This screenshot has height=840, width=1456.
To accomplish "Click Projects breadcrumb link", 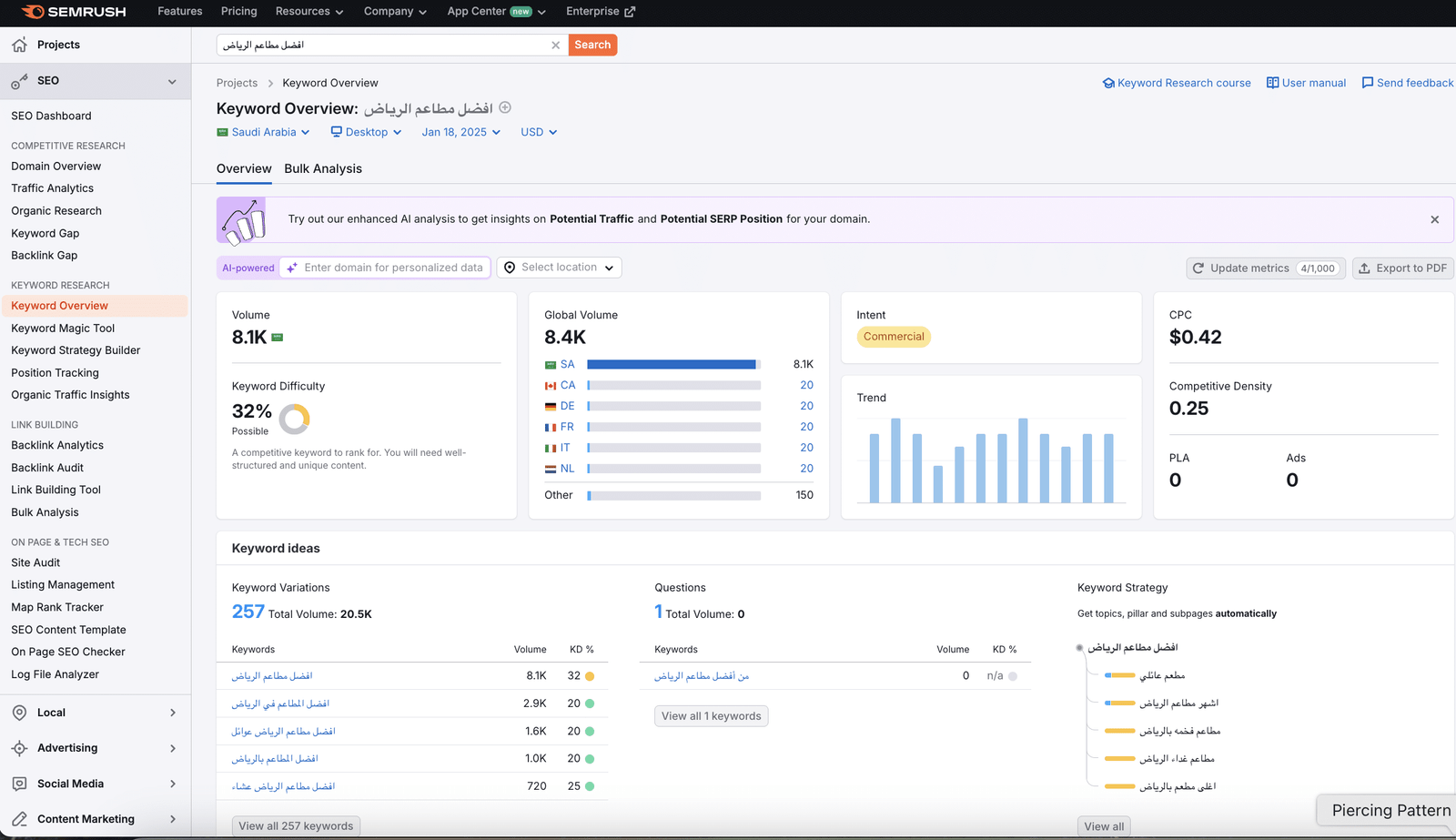I will 237,83.
